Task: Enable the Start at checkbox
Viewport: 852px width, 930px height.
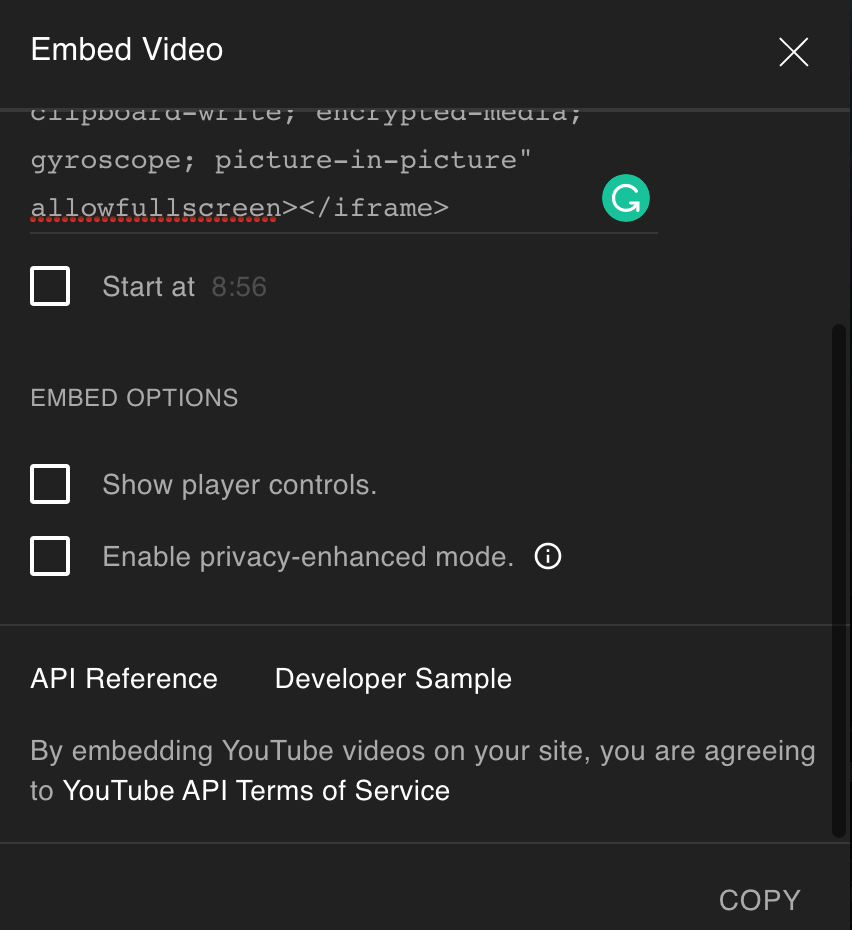Action: [50, 286]
